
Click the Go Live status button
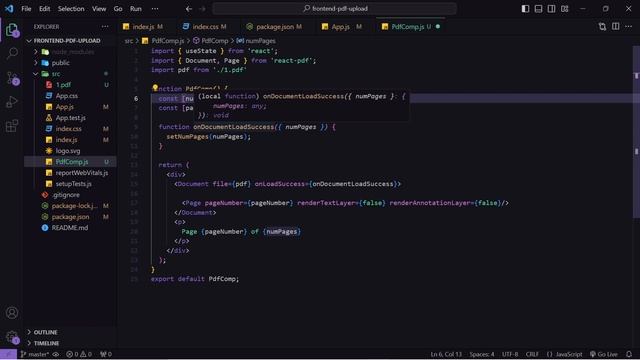[x=604, y=354]
